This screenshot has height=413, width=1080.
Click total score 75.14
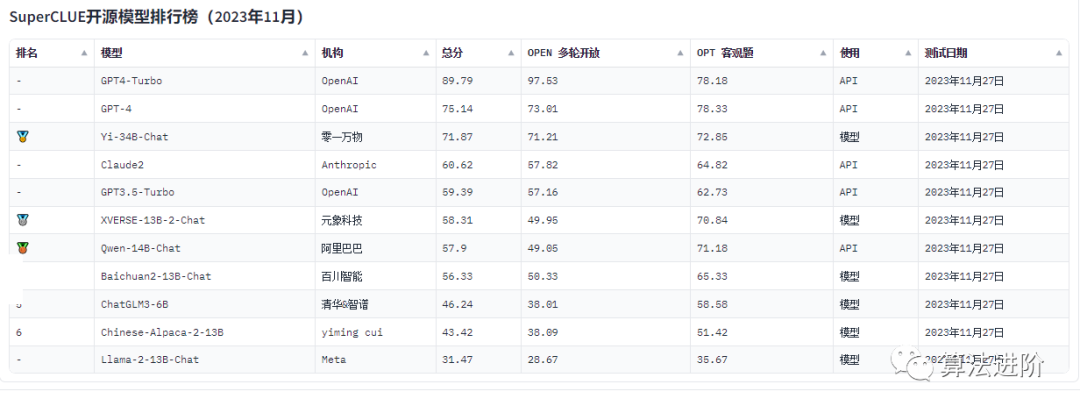click(457, 109)
